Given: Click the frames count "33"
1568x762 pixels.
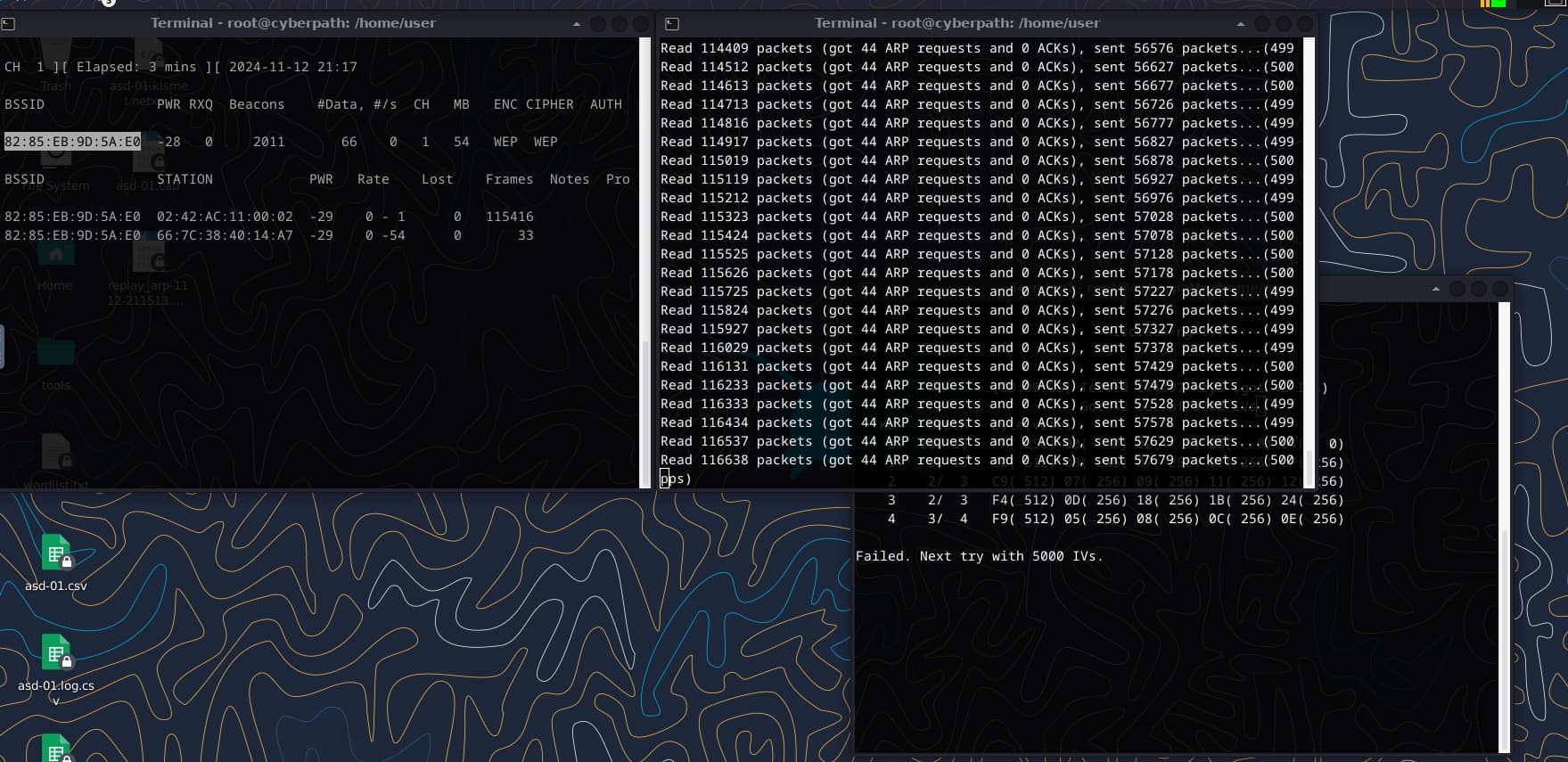Looking at the screenshot, I should (525, 235).
